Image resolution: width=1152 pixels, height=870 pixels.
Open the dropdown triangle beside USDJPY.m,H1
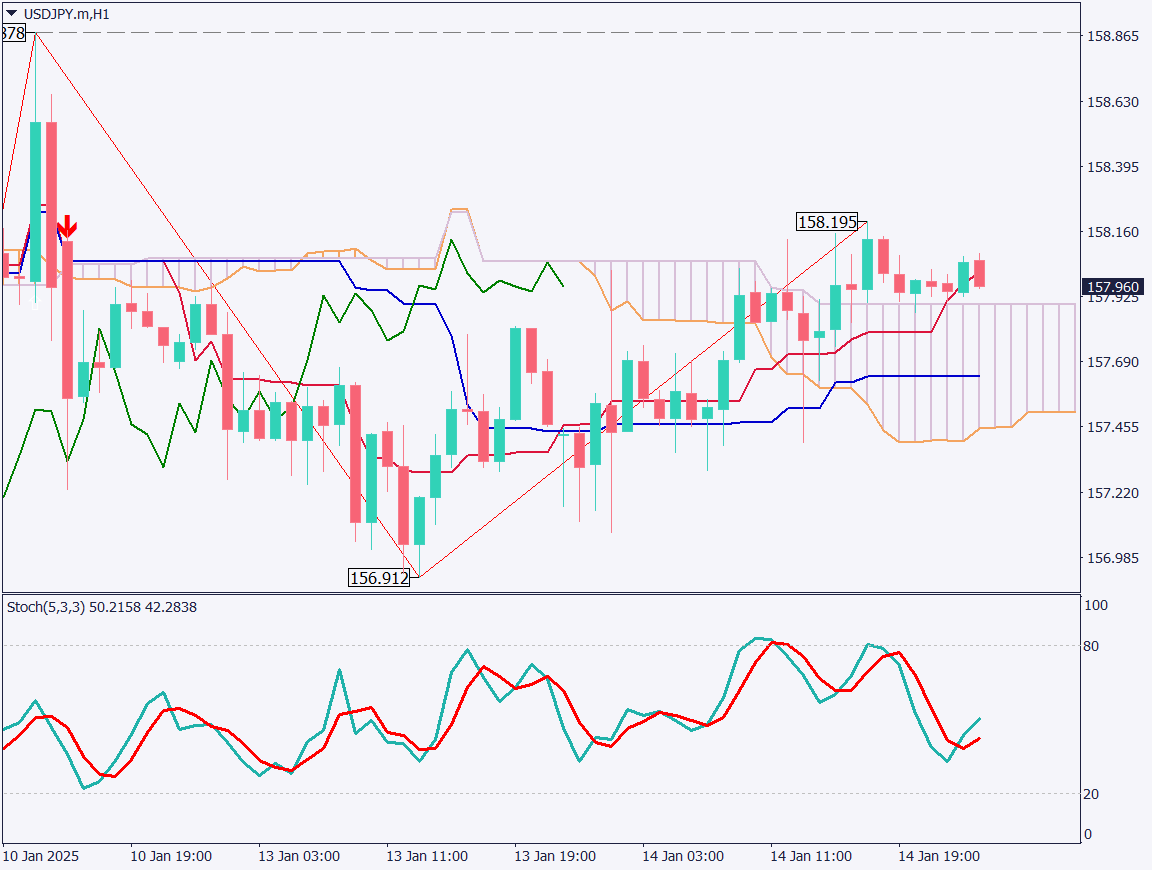pyautogui.click(x=11, y=13)
